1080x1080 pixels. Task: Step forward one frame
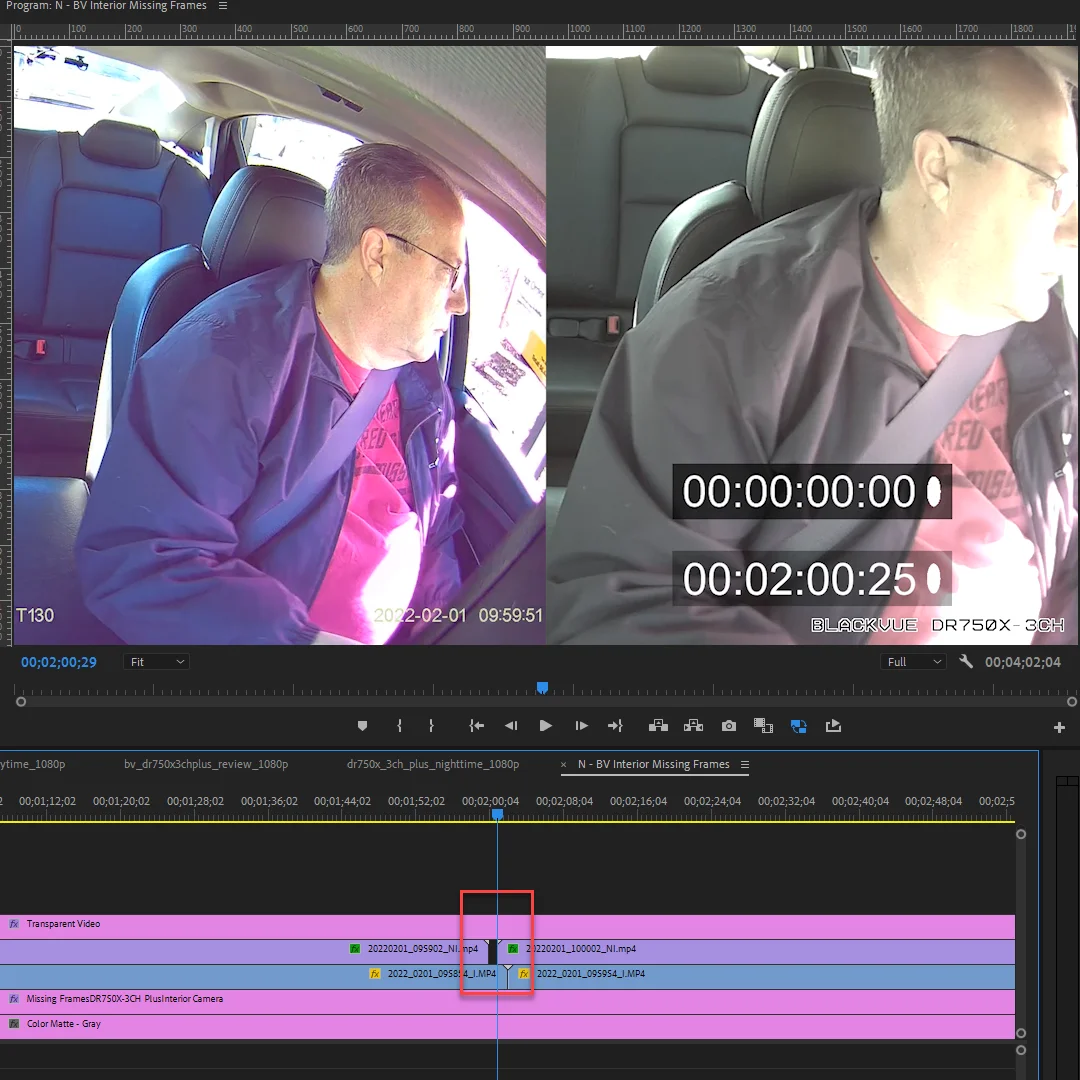(581, 726)
